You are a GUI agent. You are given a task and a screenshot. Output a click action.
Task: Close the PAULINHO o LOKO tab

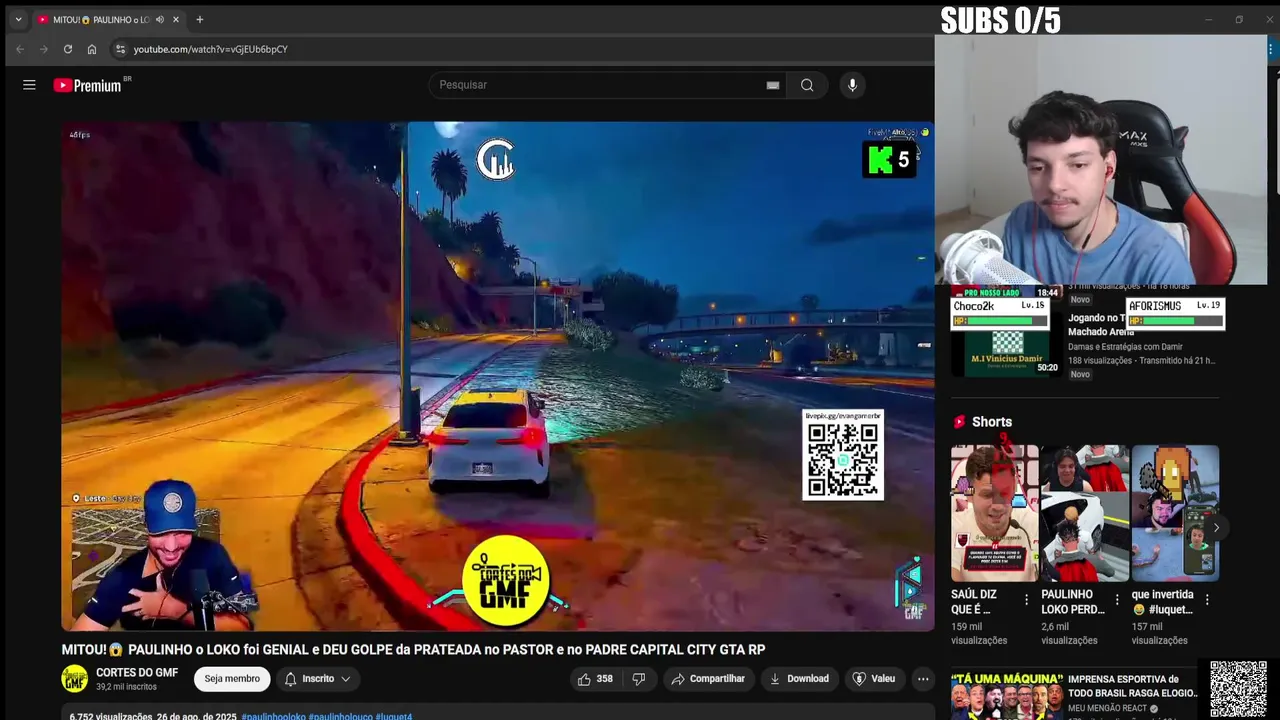(x=176, y=19)
